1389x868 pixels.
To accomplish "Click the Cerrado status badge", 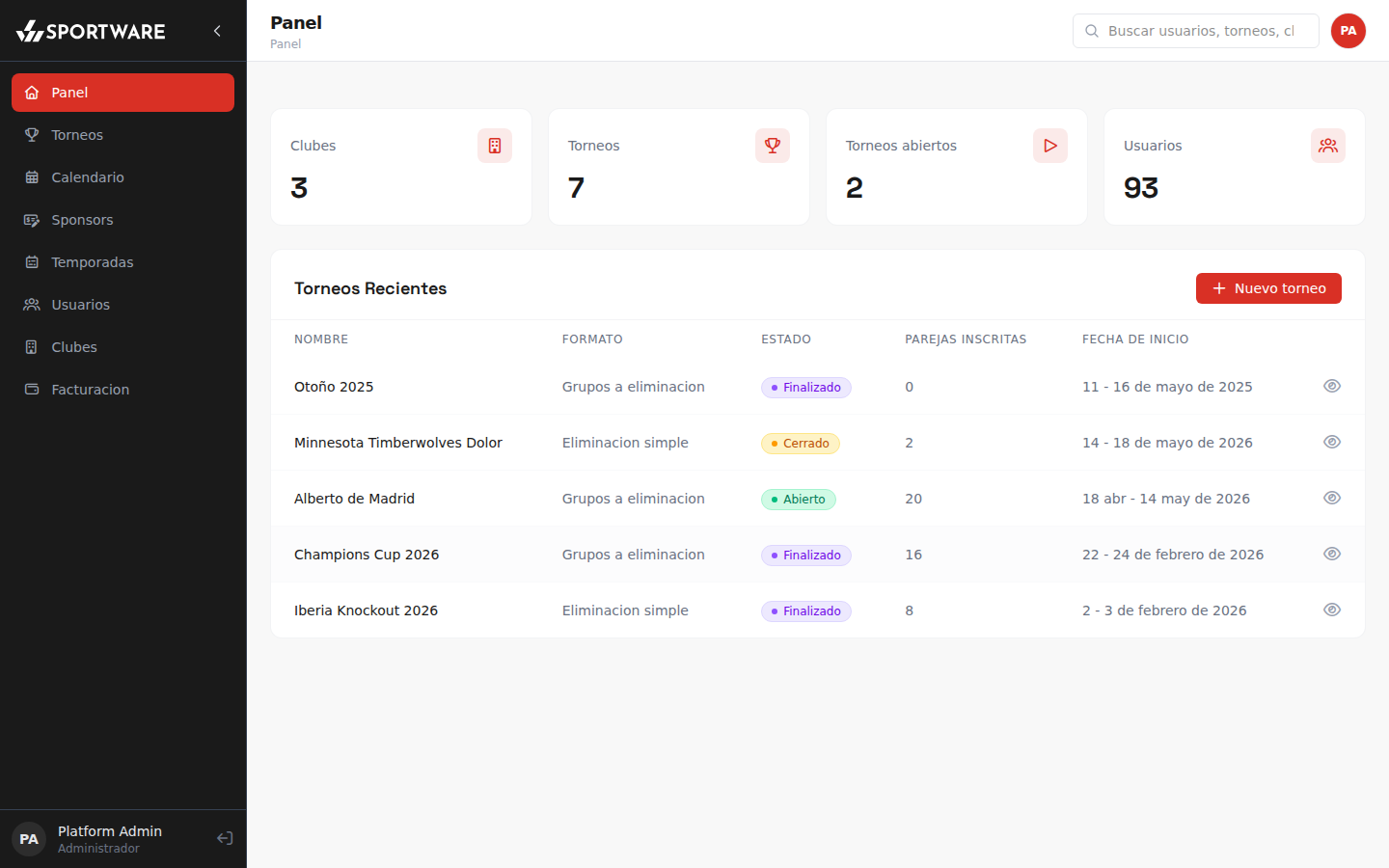I will (801, 444).
